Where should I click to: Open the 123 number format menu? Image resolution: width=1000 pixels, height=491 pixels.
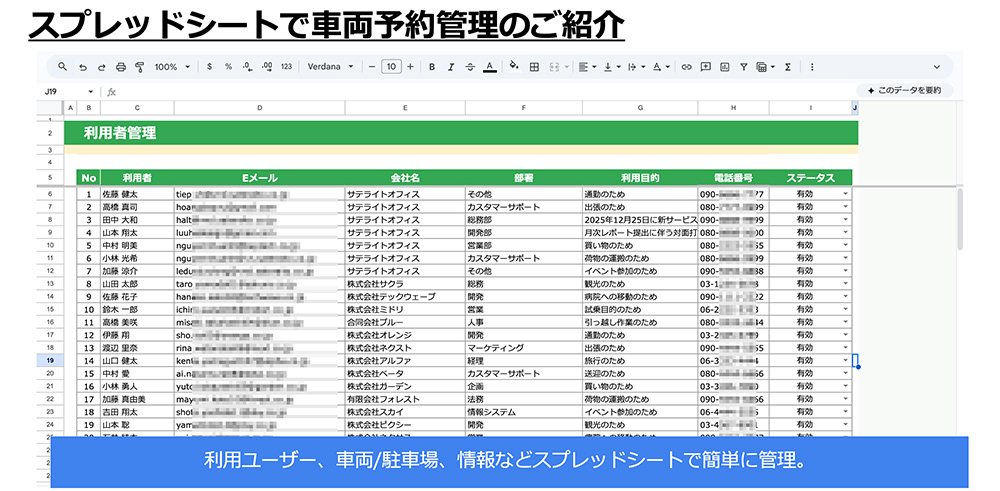click(x=286, y=67)
